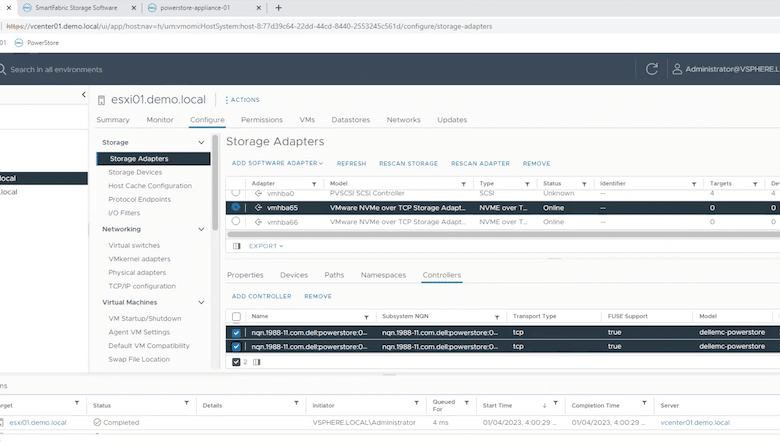Click the refresh icon in header bar
Screen dimensions: 780x444
[x=652, y=69]
